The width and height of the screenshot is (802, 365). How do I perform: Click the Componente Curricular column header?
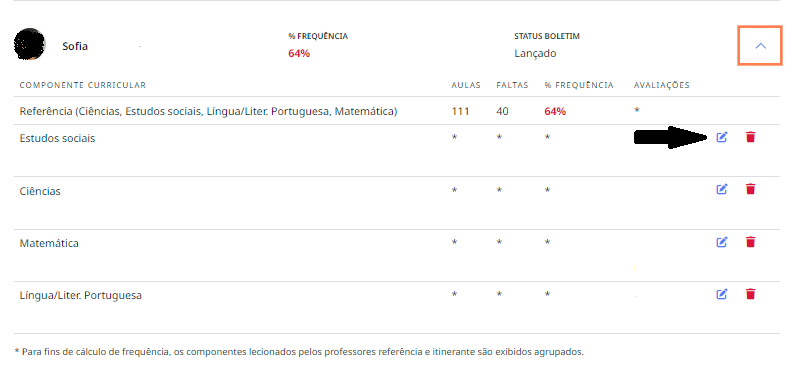[82, 85]
